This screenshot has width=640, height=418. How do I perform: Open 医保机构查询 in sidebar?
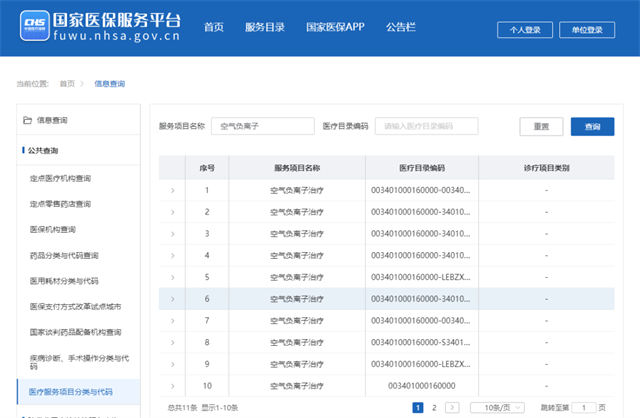(53, 229)
